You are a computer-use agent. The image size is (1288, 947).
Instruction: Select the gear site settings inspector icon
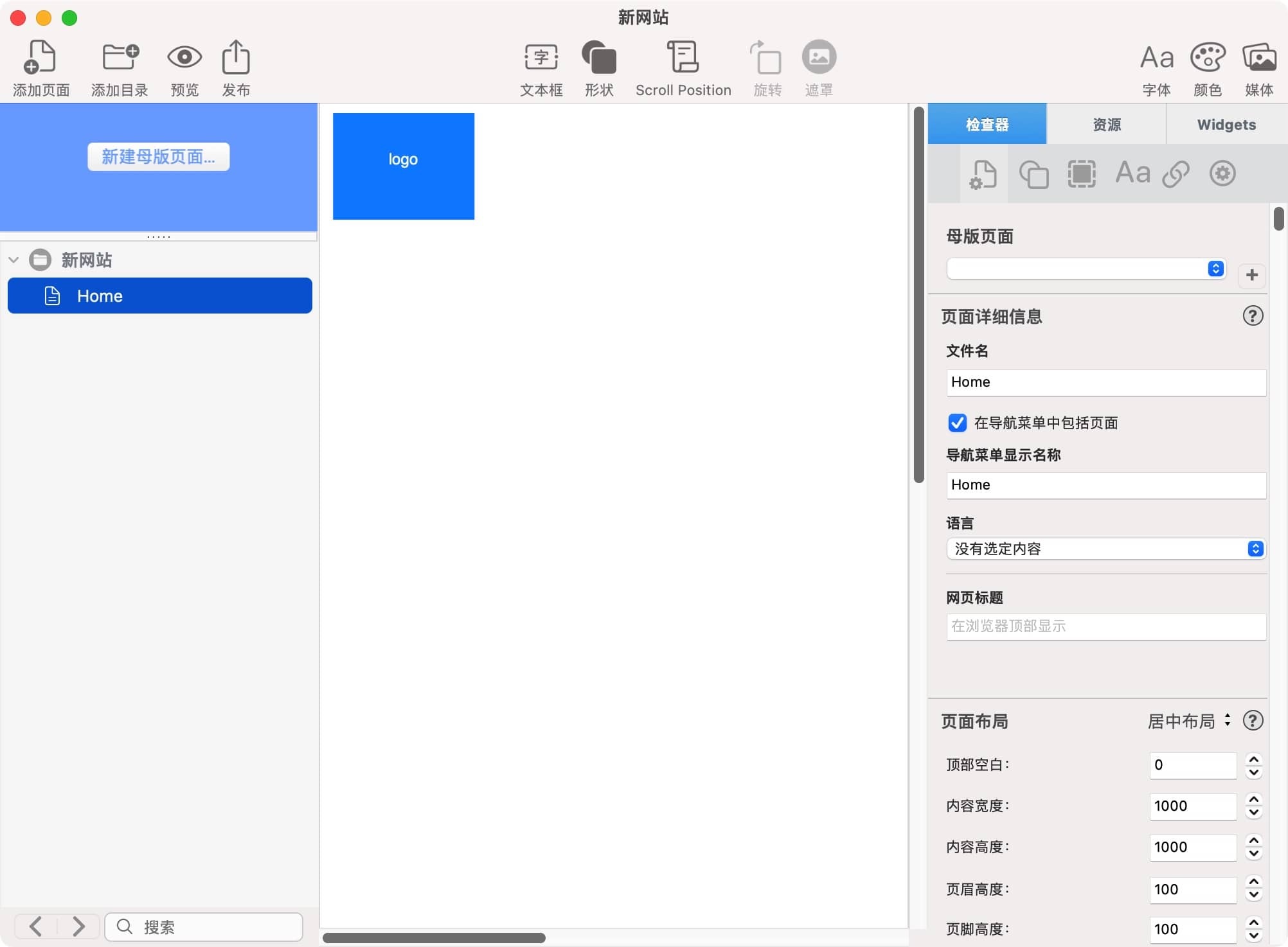pos(1222,173)
